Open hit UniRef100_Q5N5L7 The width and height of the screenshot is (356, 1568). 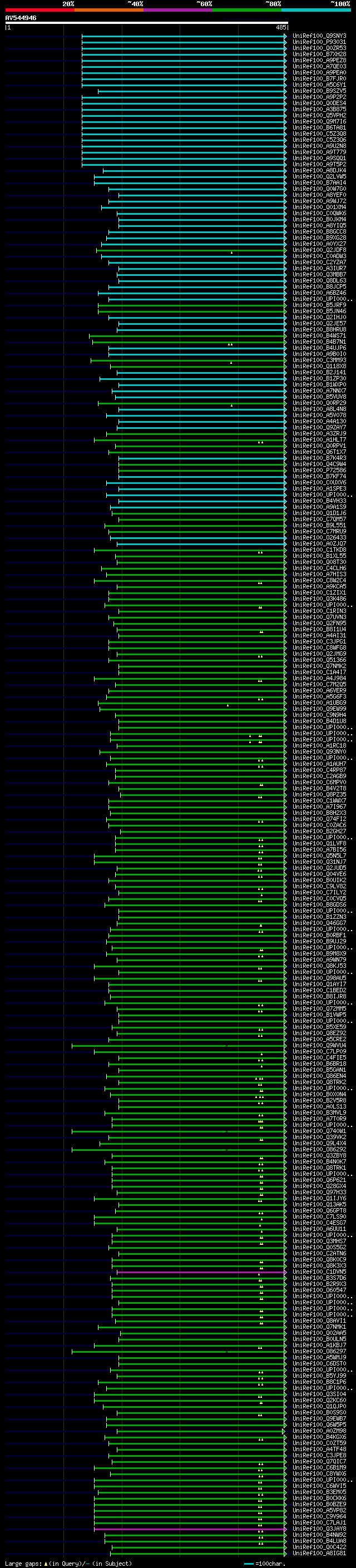point(319,856)
